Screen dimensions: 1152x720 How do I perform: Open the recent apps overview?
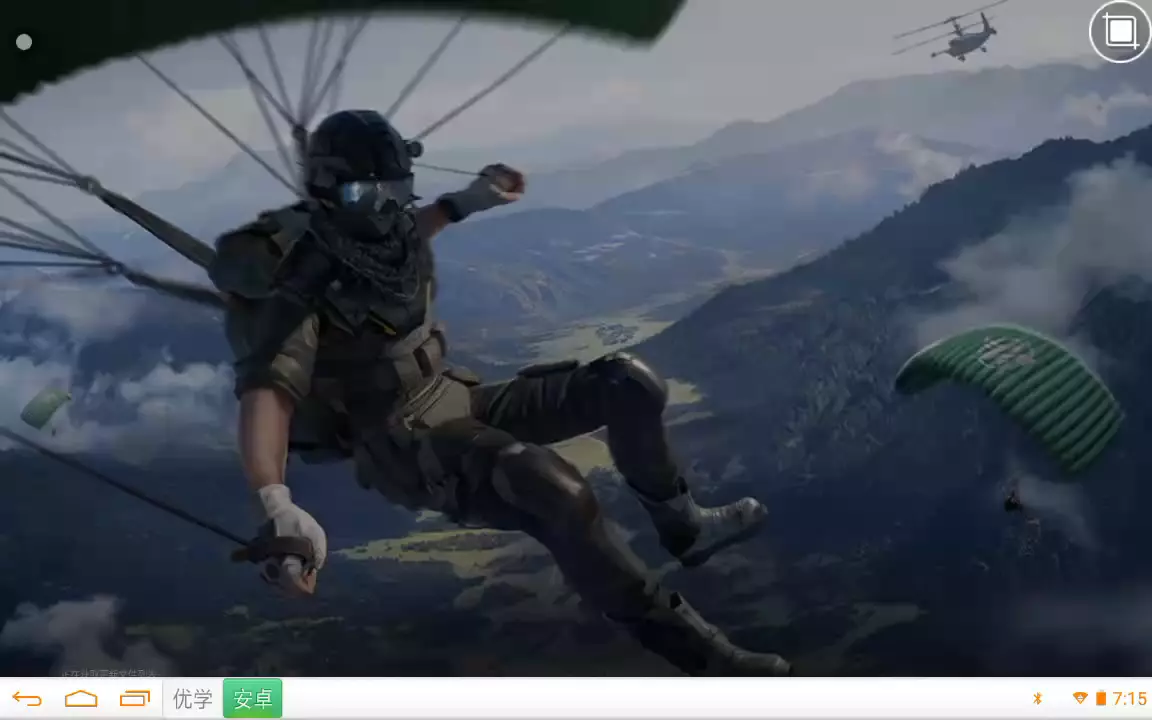tap(134, 698)
